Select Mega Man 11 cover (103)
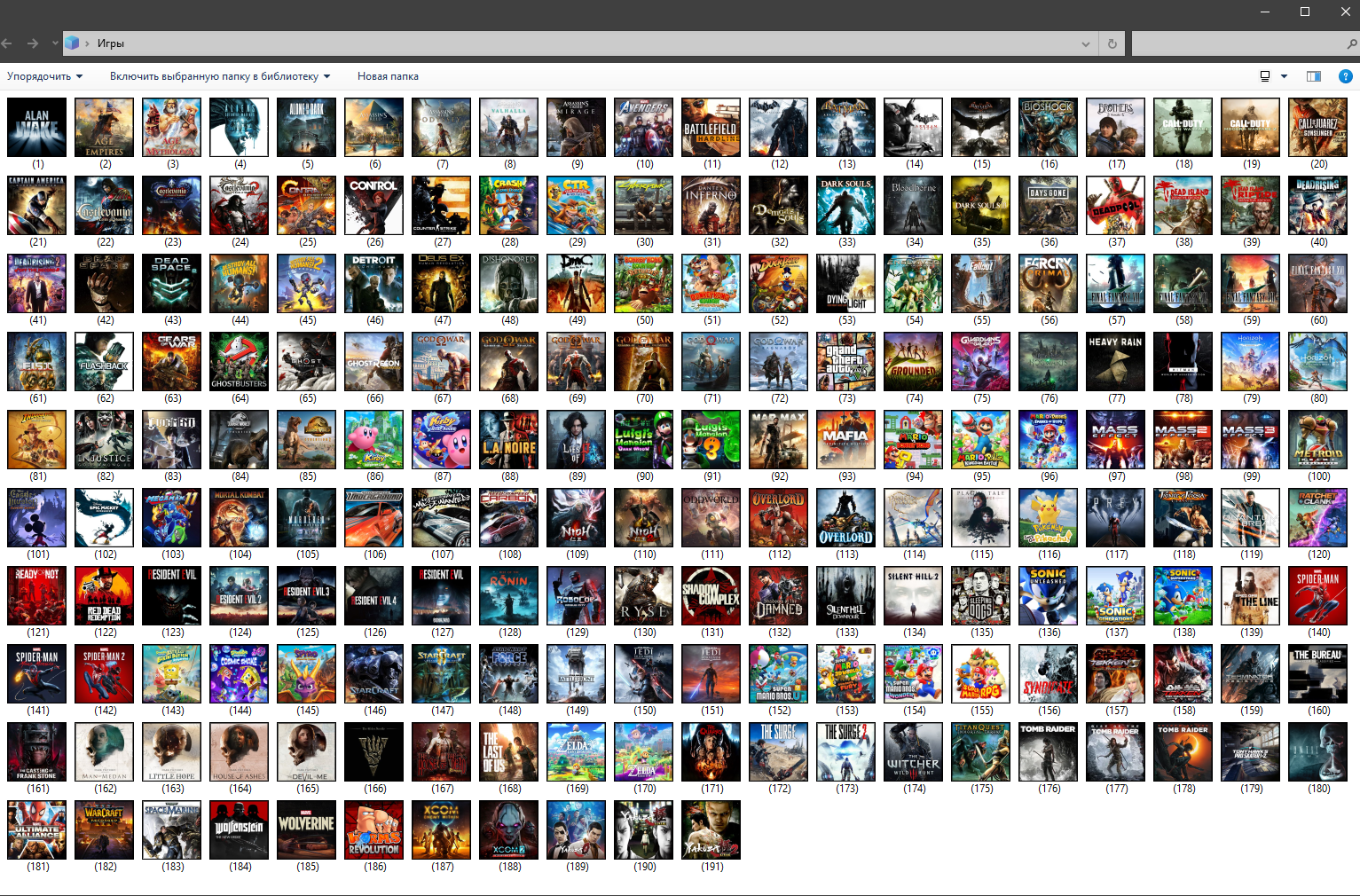 pyautogui.click(x=172, y=518)
